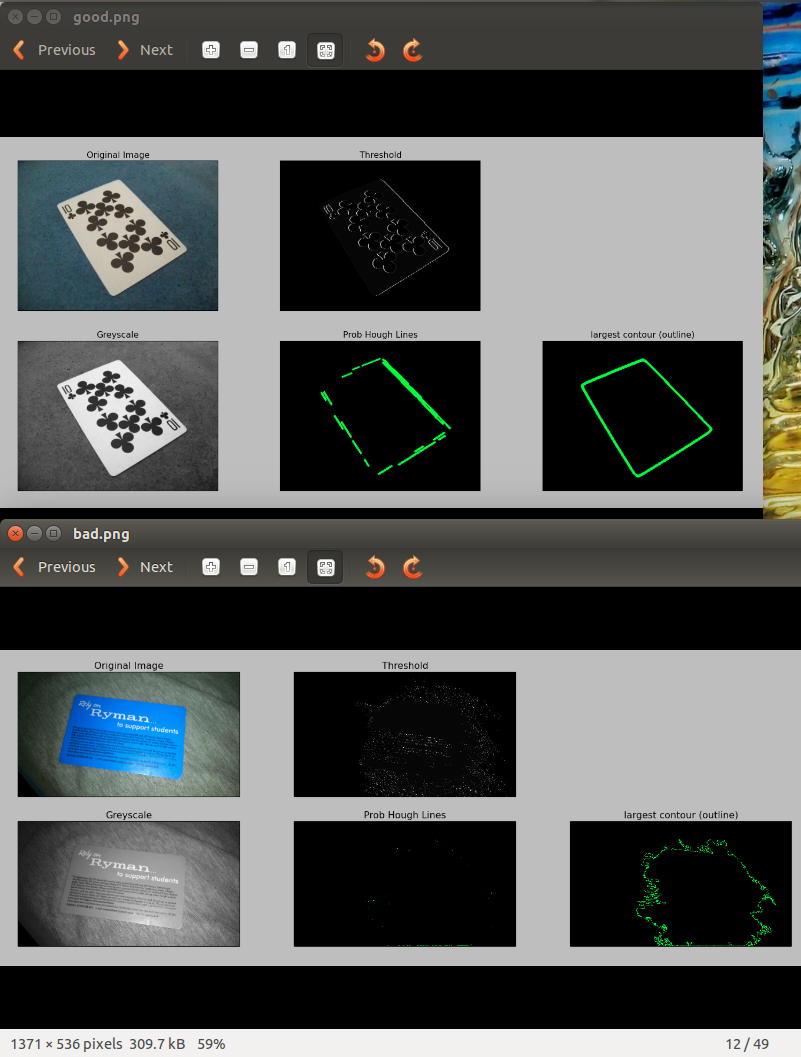Screen dimensions: 801x1057
Task: Click the playing card Greyscale plot in good.png
Action: click(118, 416)
